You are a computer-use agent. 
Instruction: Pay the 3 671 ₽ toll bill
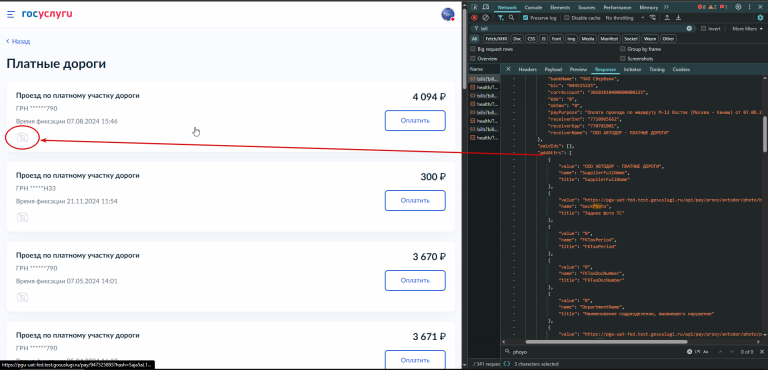(415, 360)
